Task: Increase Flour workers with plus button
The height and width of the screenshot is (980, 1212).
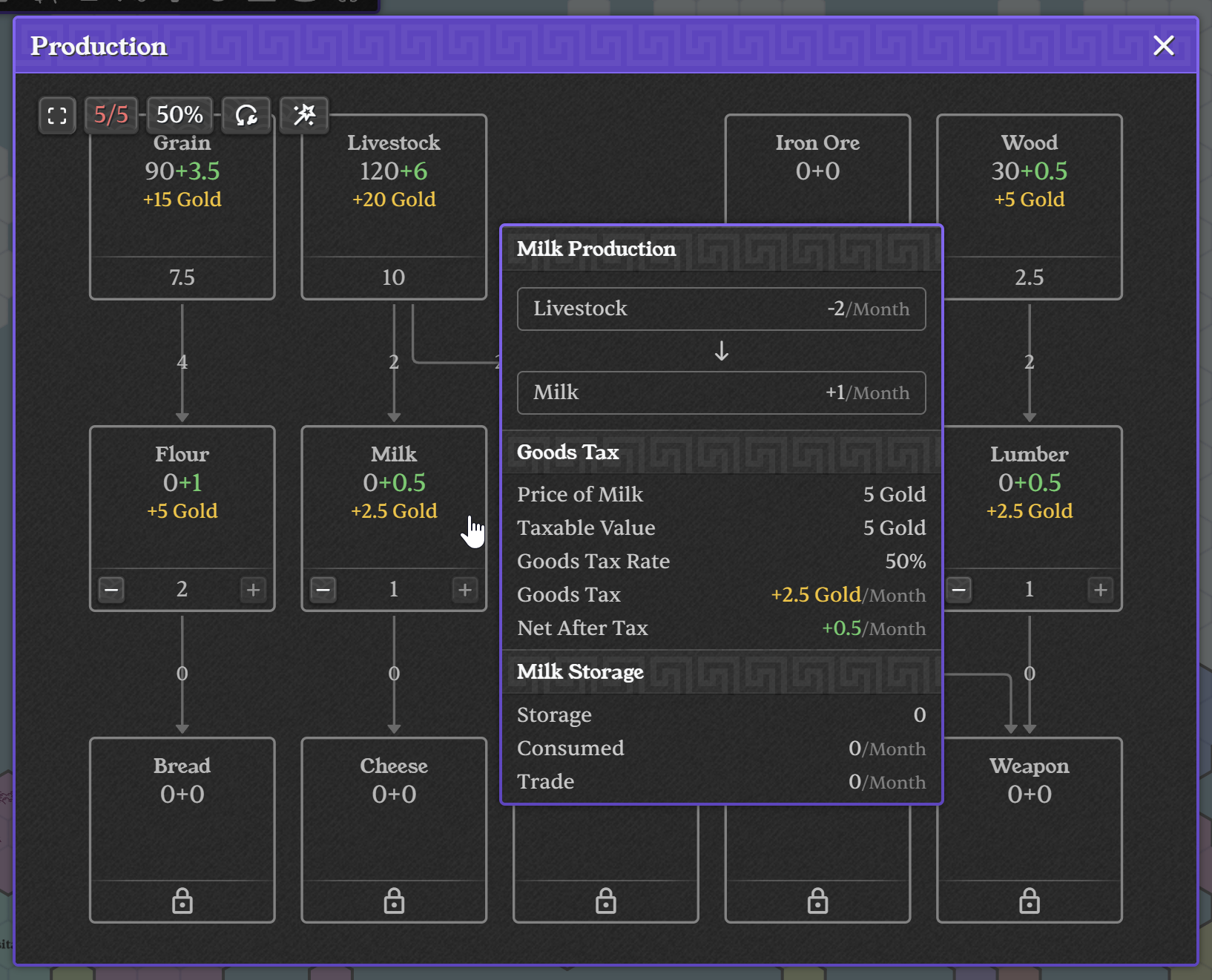Action: tap(253, 590)
